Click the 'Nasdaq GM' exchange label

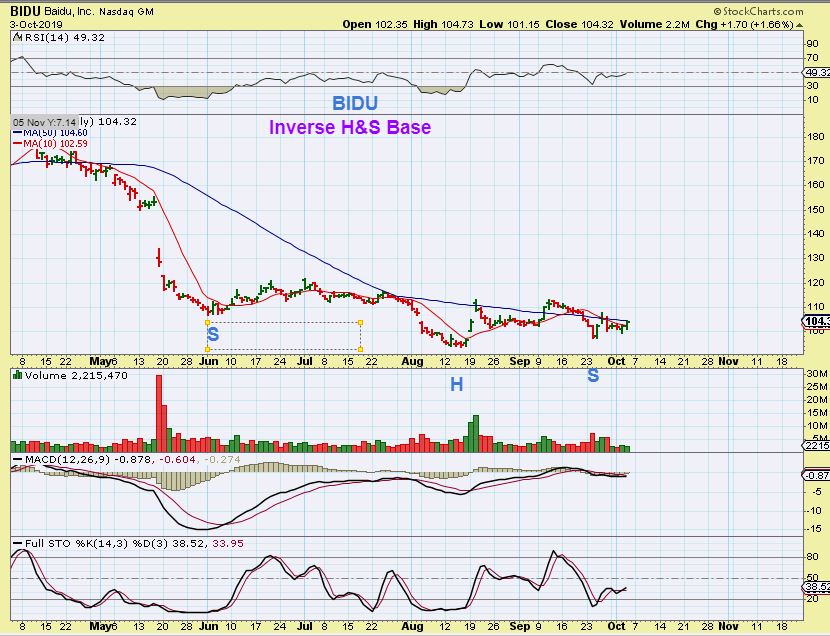tap(126, 12)
